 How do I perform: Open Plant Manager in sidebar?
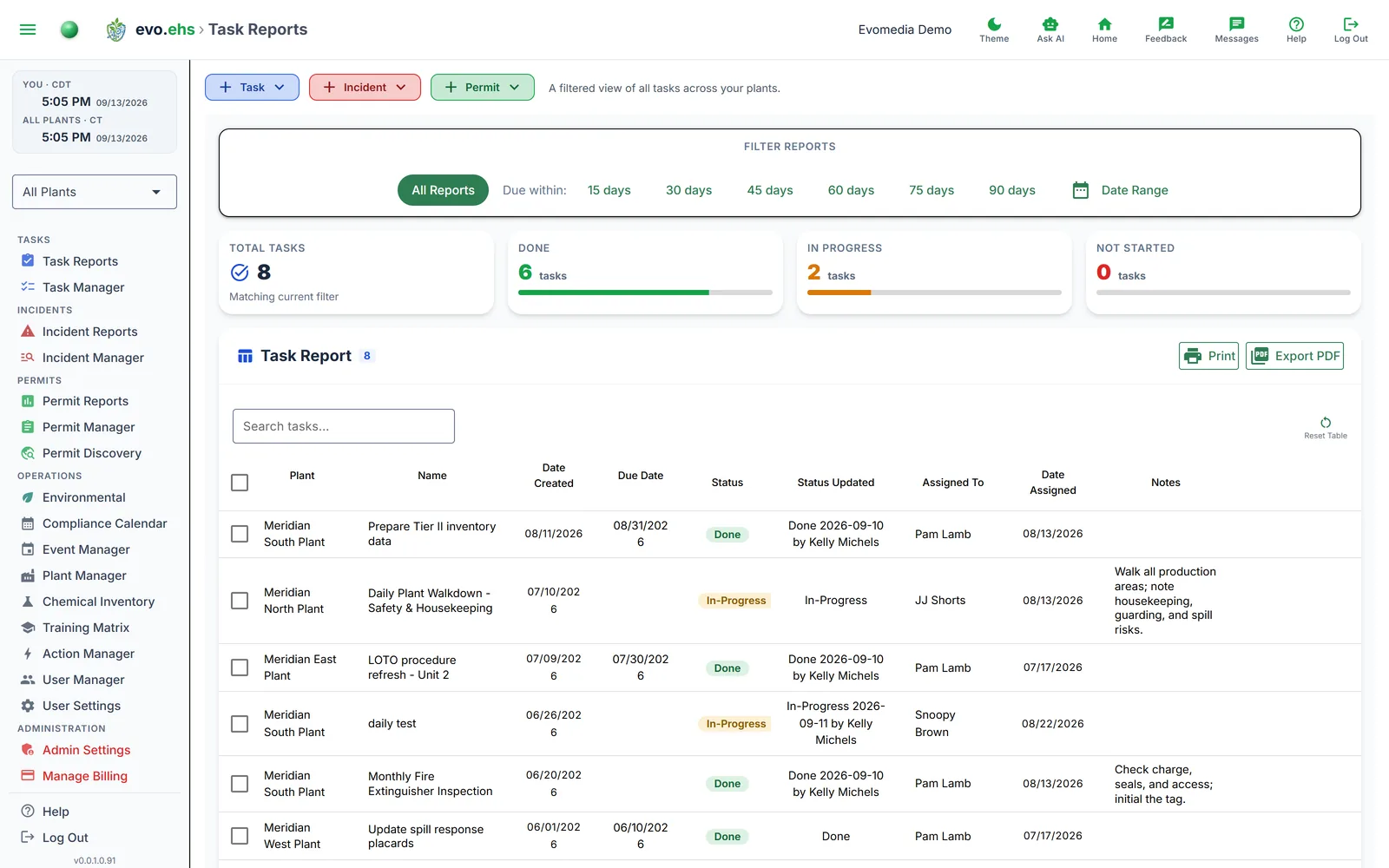[84, 575]
